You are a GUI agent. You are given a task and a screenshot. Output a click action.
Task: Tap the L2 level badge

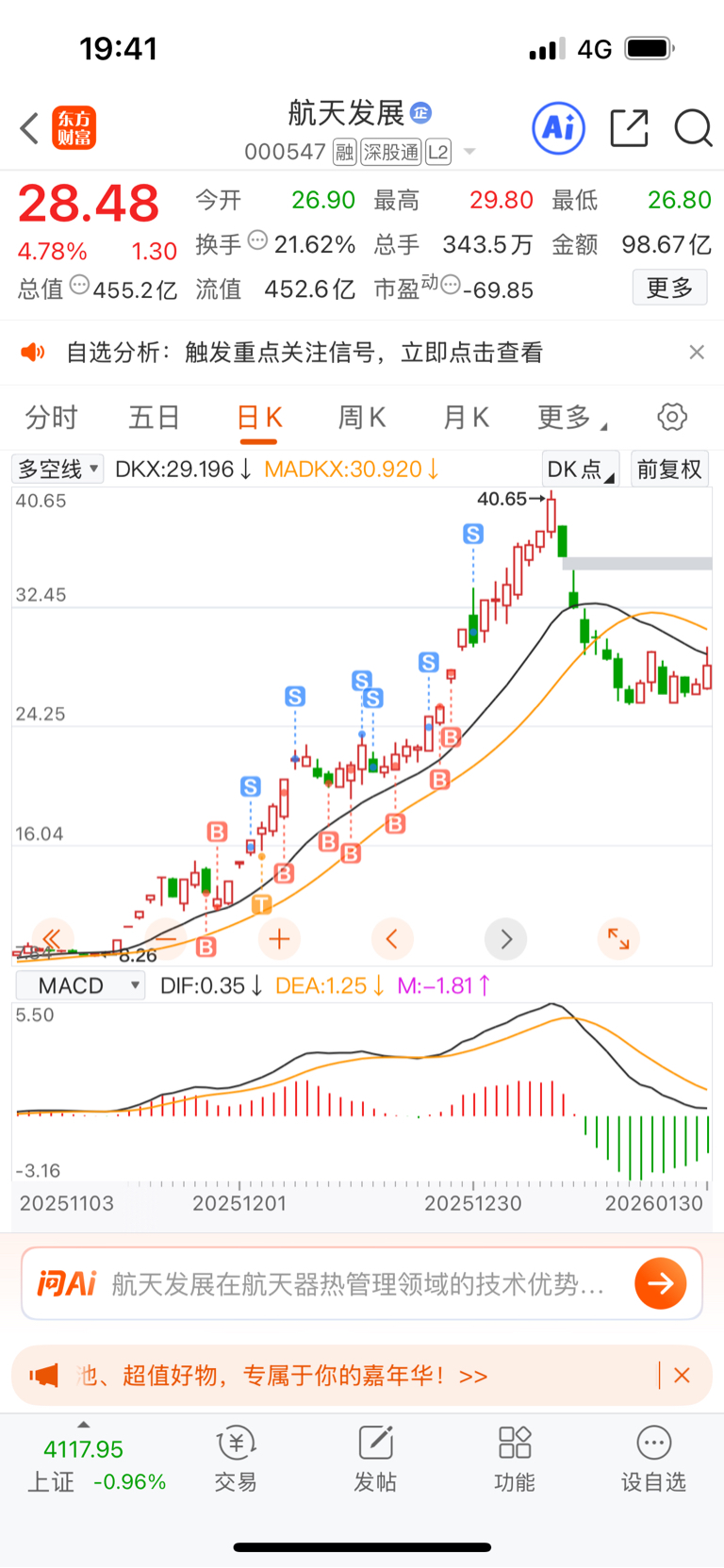(438, 152)
